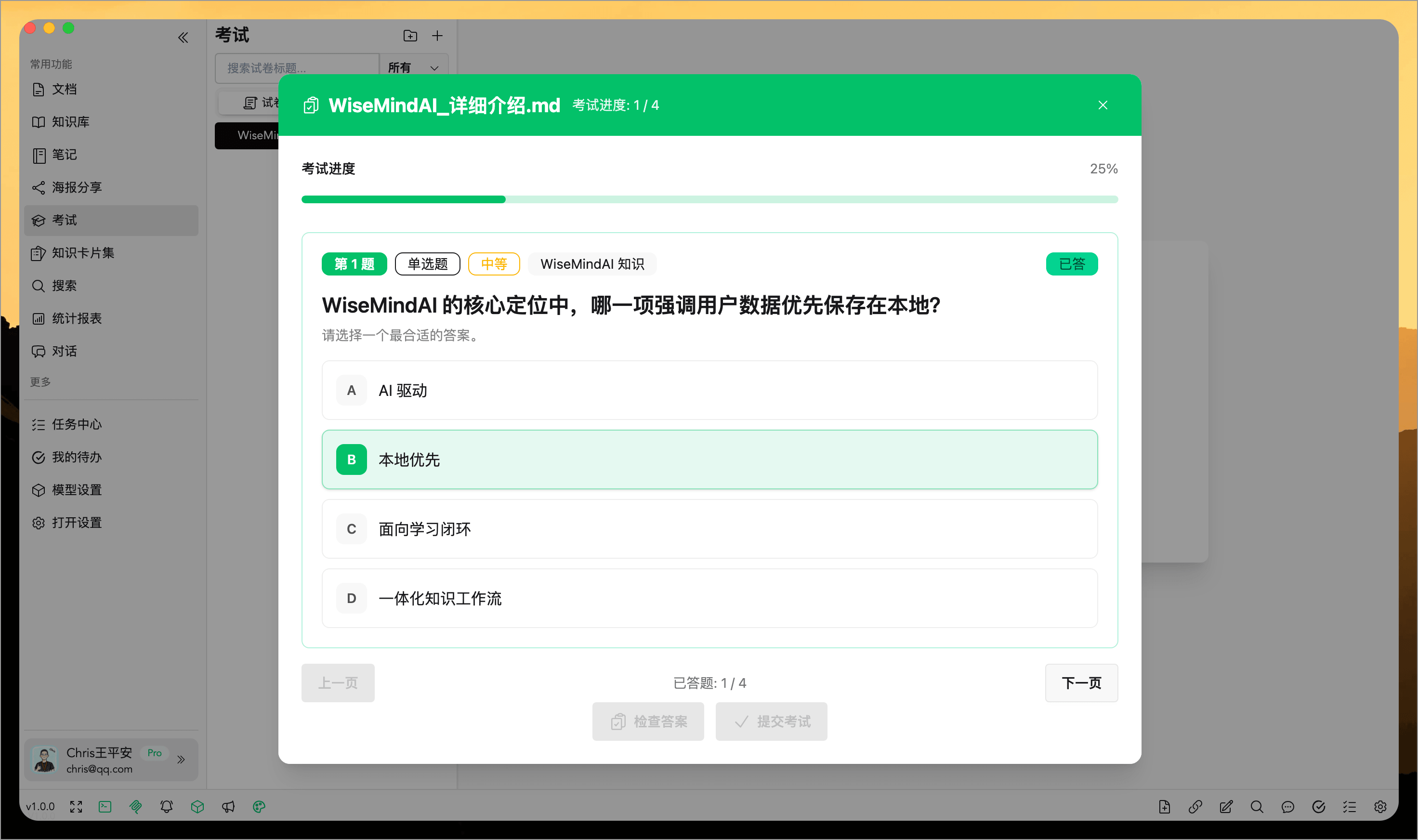Collapse the left sidebar with the chevron
This screenshot has height=840, width=1418.
tap(183, 37)
